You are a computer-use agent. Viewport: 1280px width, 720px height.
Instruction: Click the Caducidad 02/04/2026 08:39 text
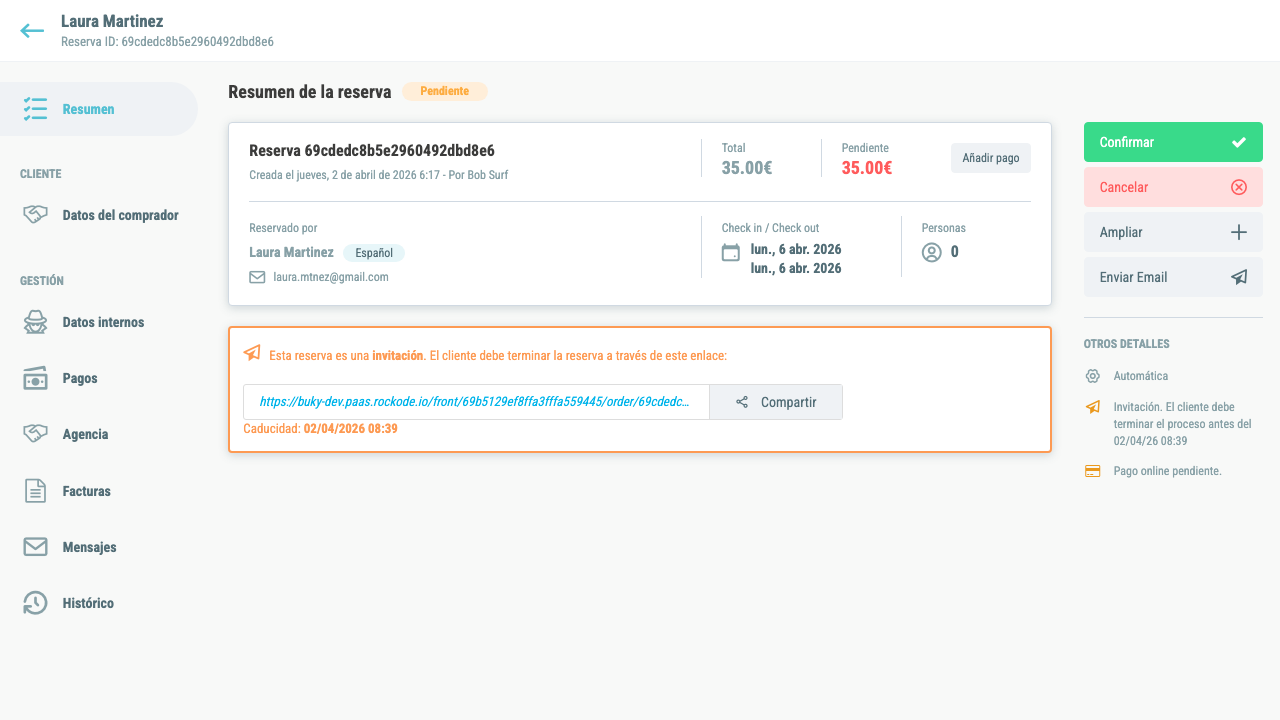[x=321, y=428]
